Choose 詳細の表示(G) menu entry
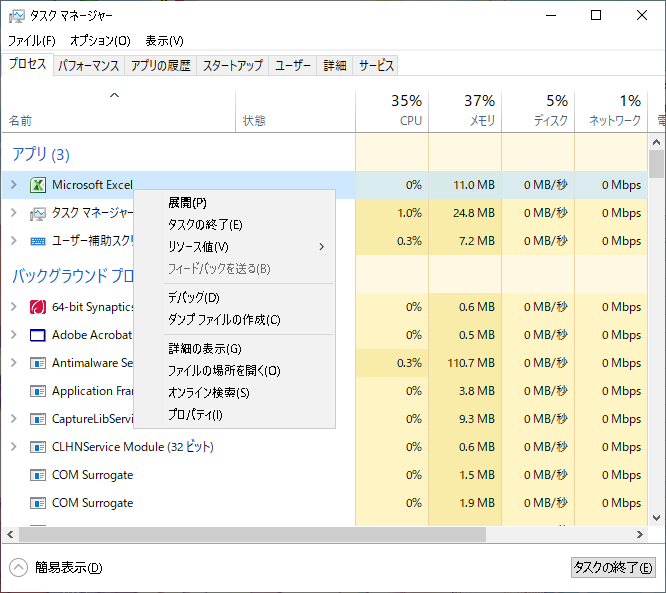This screenshot has height=593, width=666. click(234, 349)
